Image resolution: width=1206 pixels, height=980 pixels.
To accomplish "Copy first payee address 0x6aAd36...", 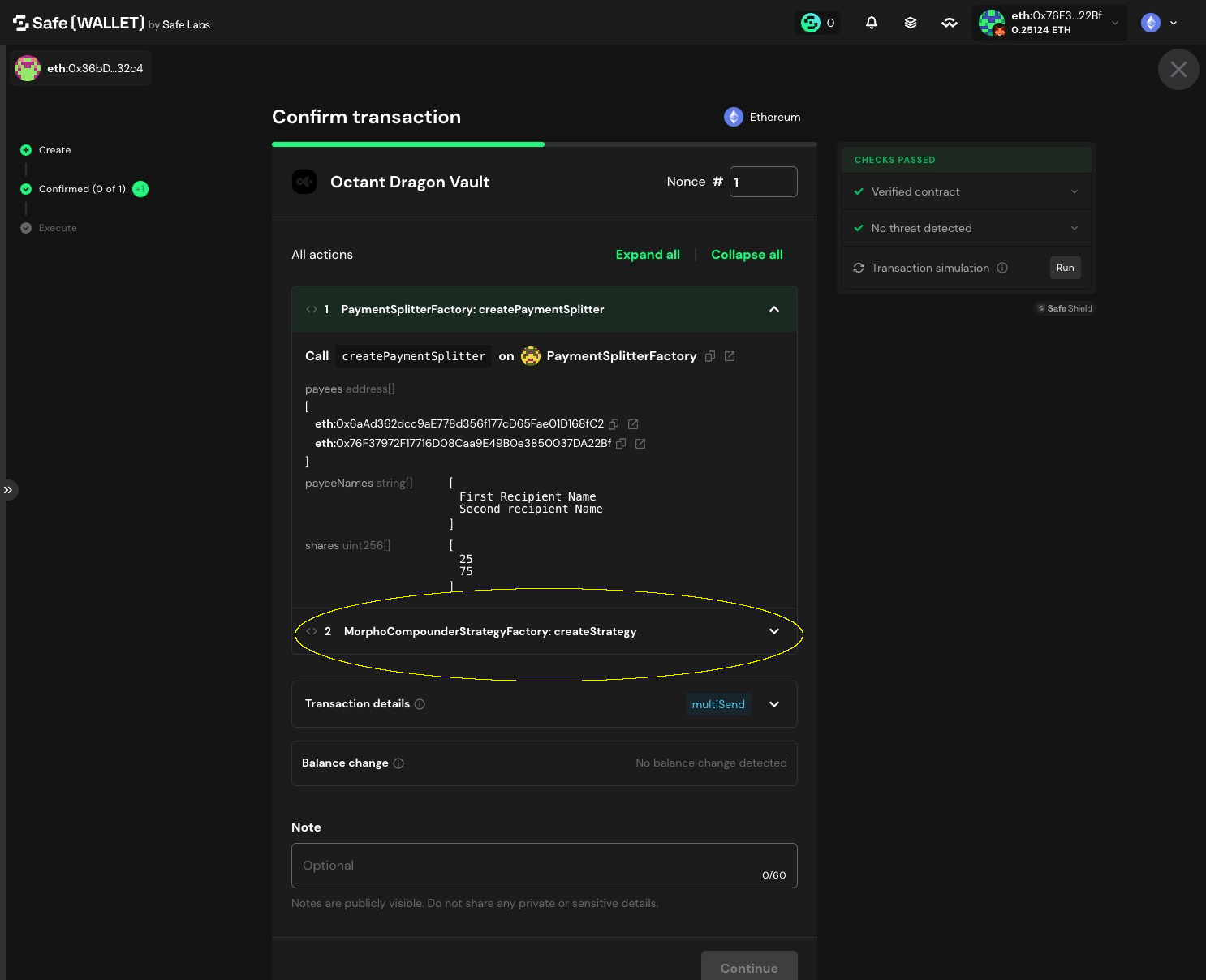I will pyautogui.click(x=614, y=424).
